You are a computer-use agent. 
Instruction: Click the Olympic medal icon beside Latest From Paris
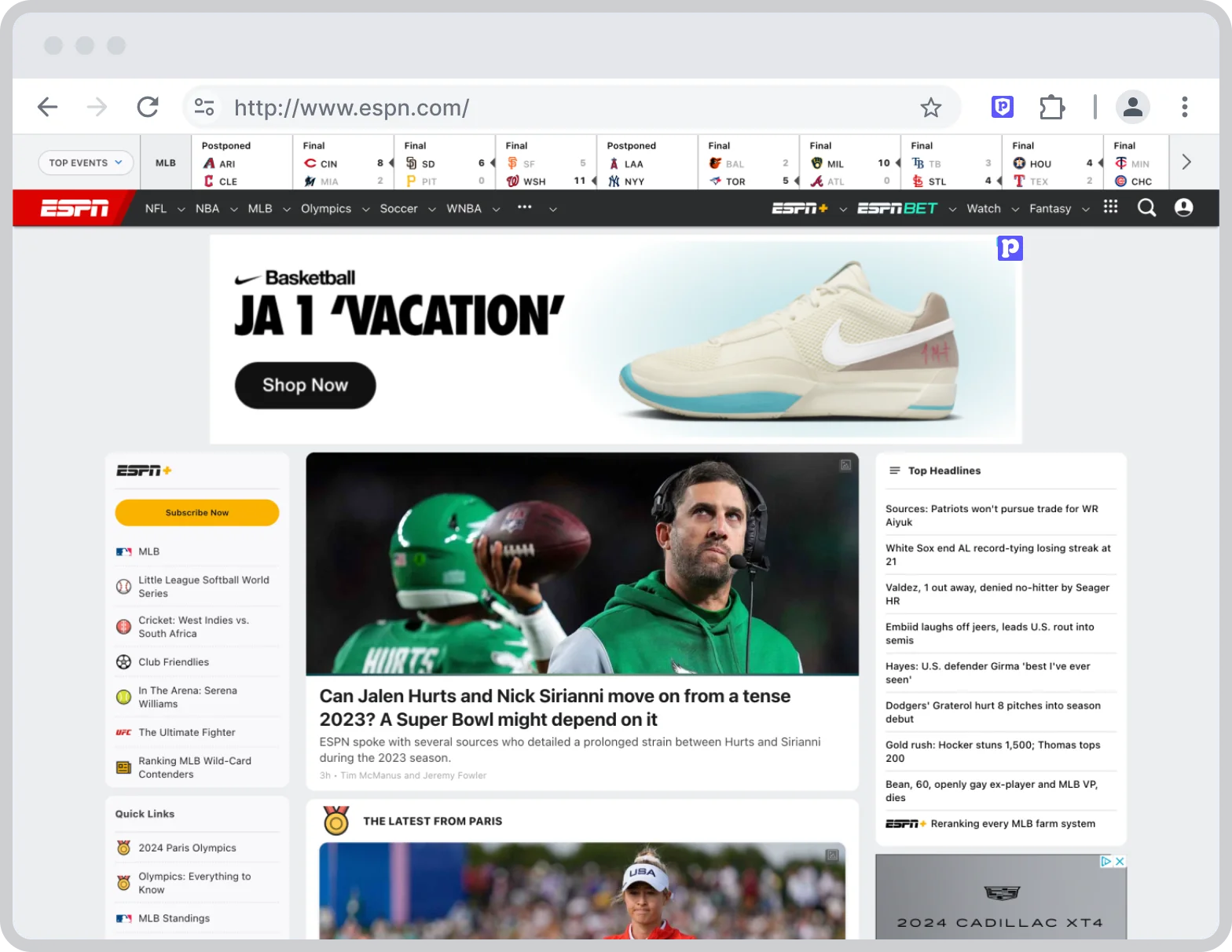click(336, 820)
